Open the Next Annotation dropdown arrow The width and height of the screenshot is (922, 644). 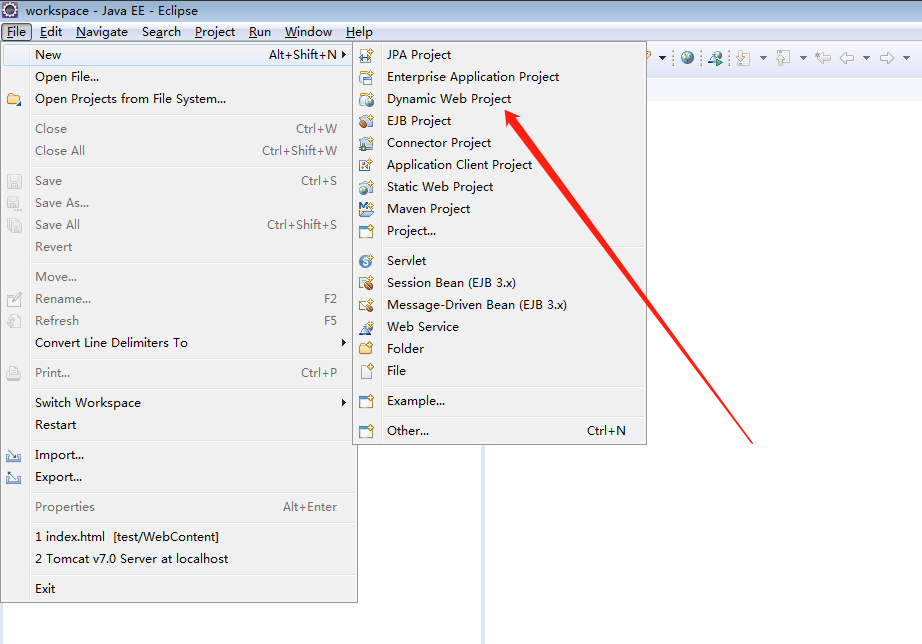tap(763, 58)
